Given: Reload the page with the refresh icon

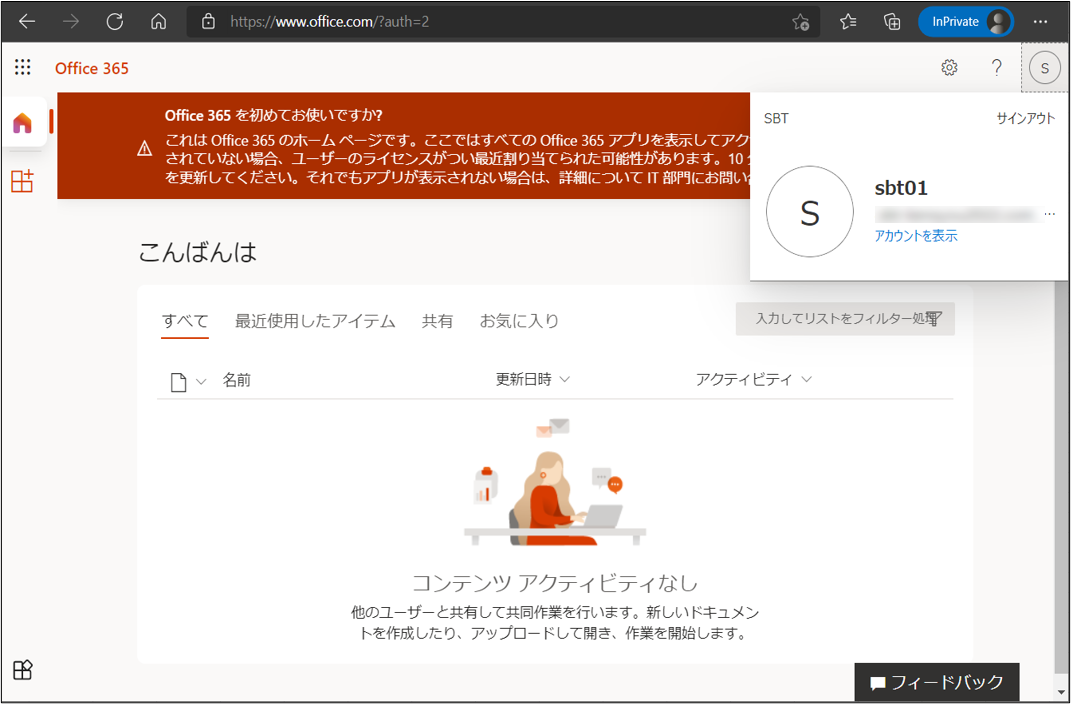Looking at the screenshot, I should click(x=115, y=22).
